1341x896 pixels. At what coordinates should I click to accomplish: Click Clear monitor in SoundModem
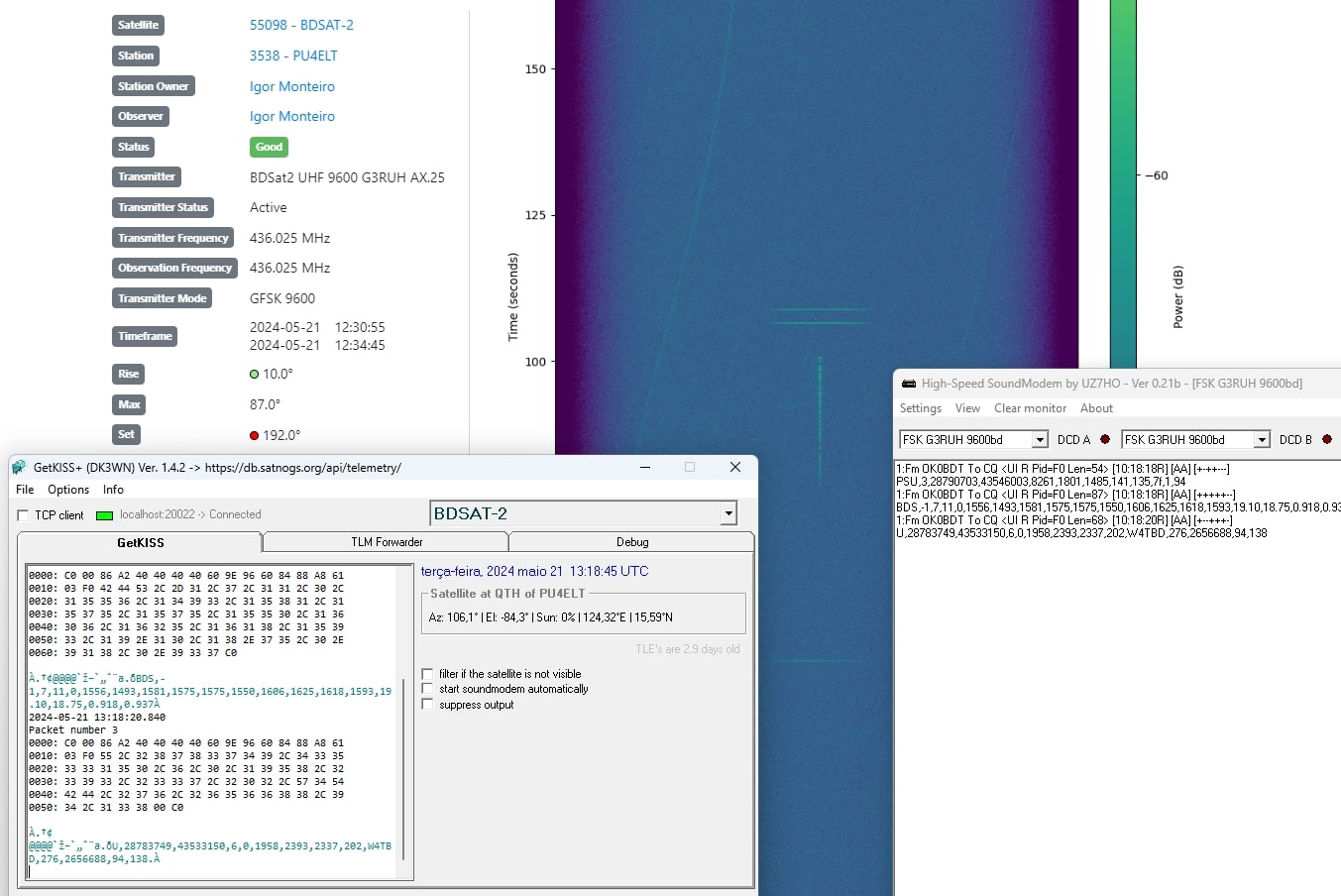(x=1030, y=408)
